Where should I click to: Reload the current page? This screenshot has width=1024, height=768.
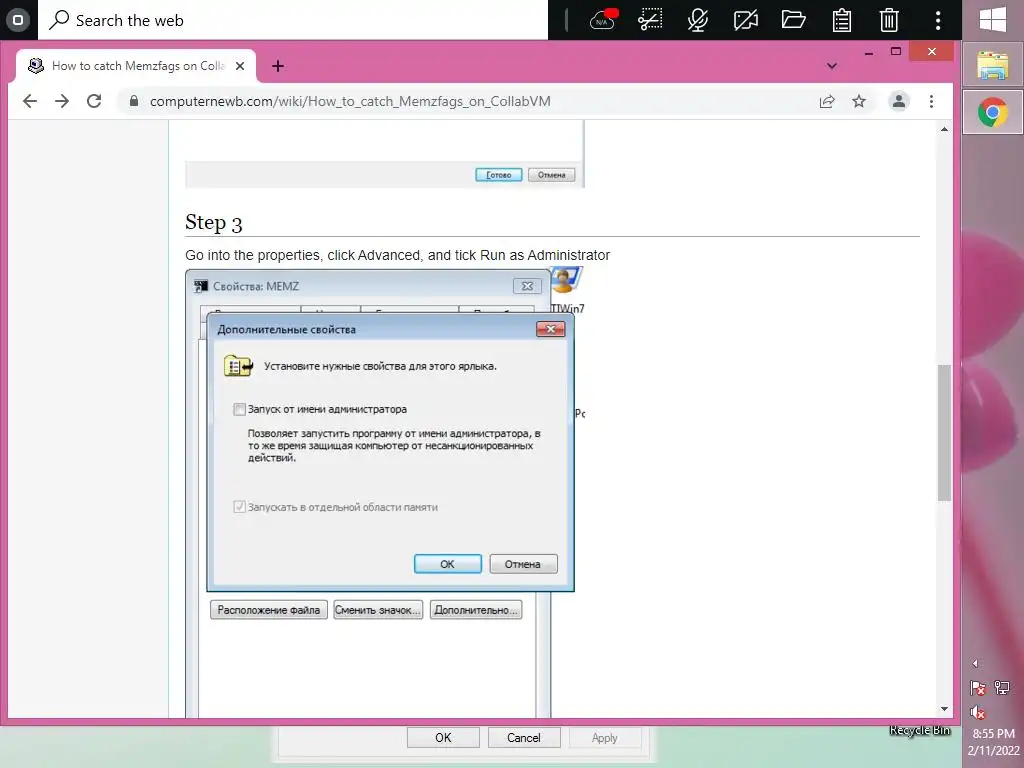[x=94, y=101]
